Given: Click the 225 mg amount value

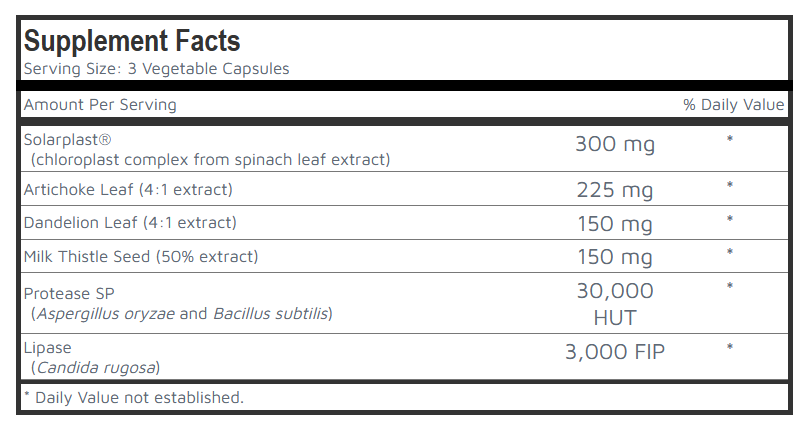Looking at the screenshot, I should [x=615, y=190].
